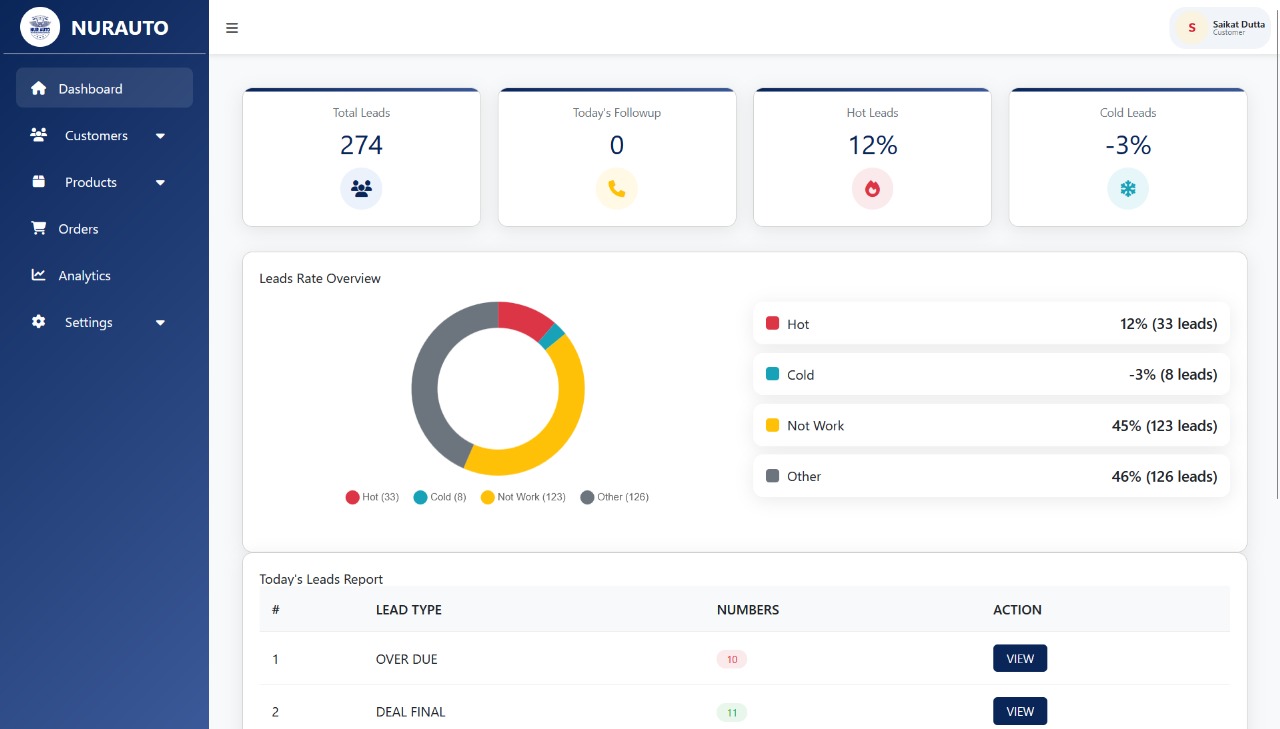This screenshot has width=1280, height=729.
Task: Click the yellow Not Work color swatch in list
Action: click(x=772, y=425)
